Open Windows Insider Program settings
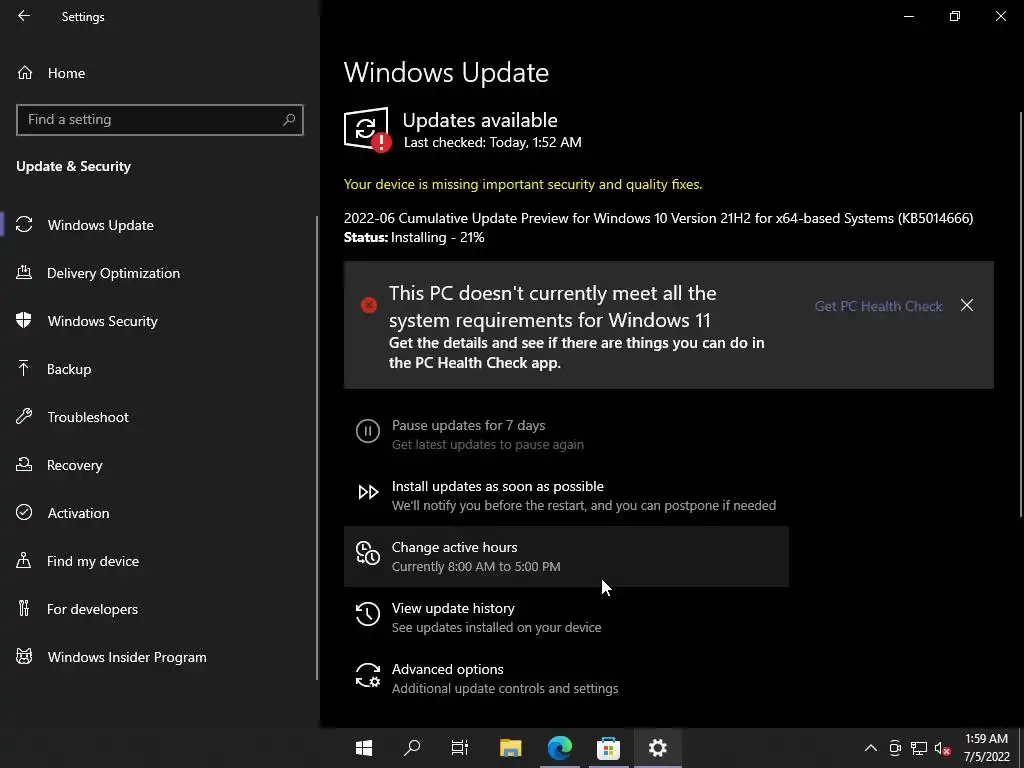The image size is (1024, 768). coord(159,657)
